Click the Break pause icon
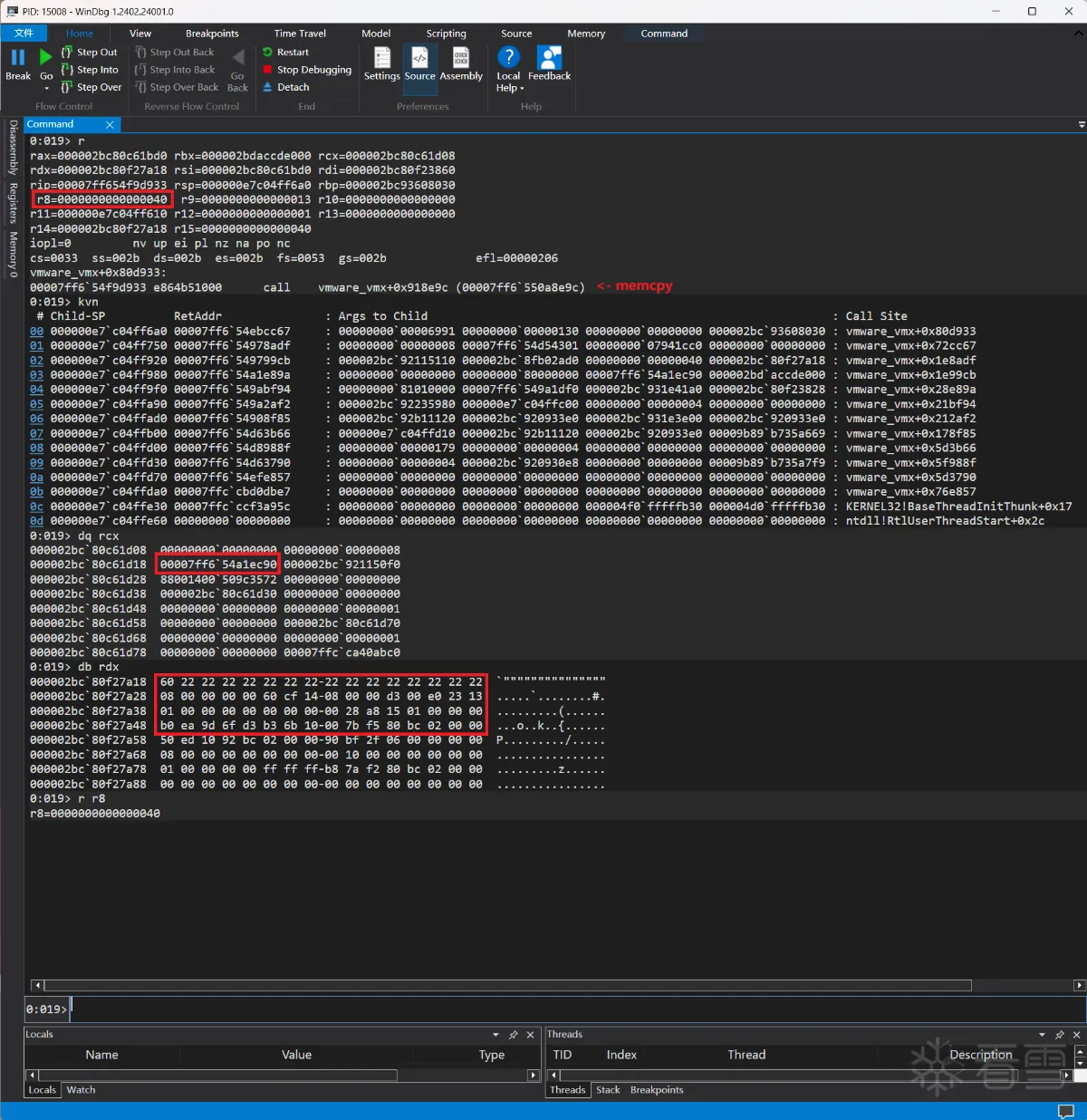This screenshot has height=1120, width=1087. (18, 57)
